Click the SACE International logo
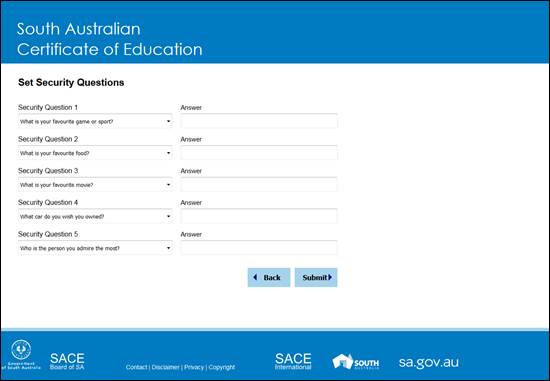Image resolution: width=550 pixels, height=381 pixels. [293, 361]
